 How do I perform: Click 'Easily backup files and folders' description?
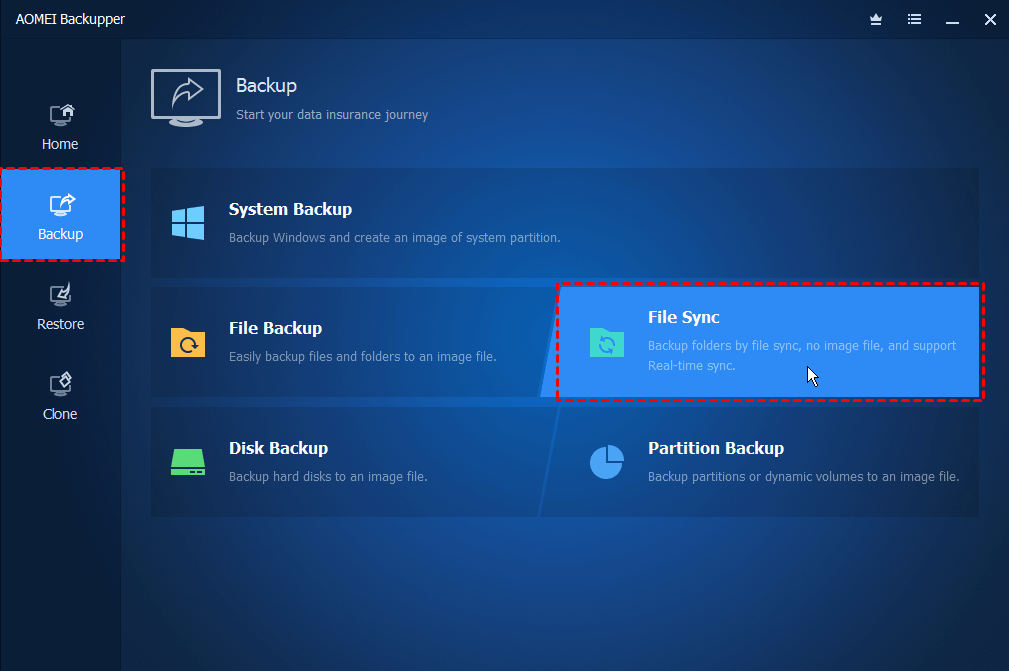pos(363,356)
